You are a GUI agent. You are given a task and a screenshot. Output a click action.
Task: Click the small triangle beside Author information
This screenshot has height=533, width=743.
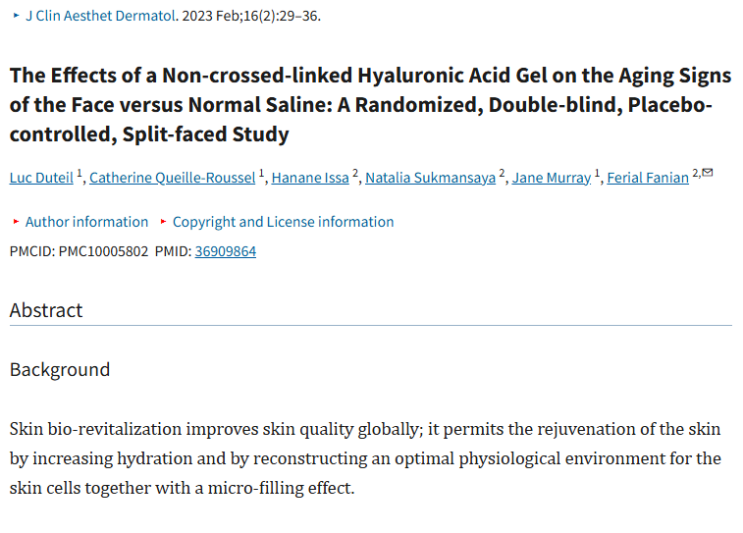click(15, 222)
